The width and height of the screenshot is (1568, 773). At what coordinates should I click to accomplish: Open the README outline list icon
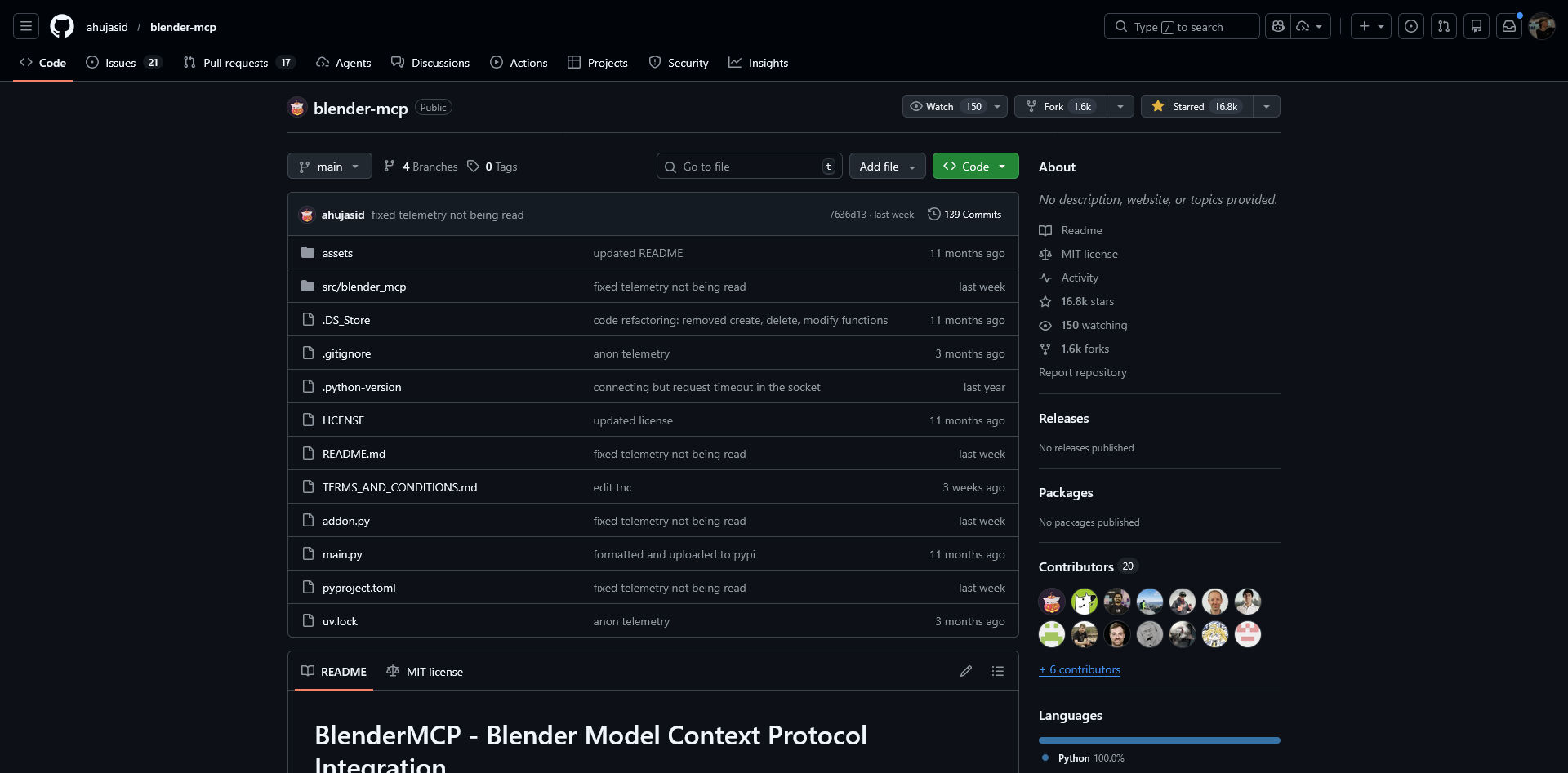[x=998, y=671]
